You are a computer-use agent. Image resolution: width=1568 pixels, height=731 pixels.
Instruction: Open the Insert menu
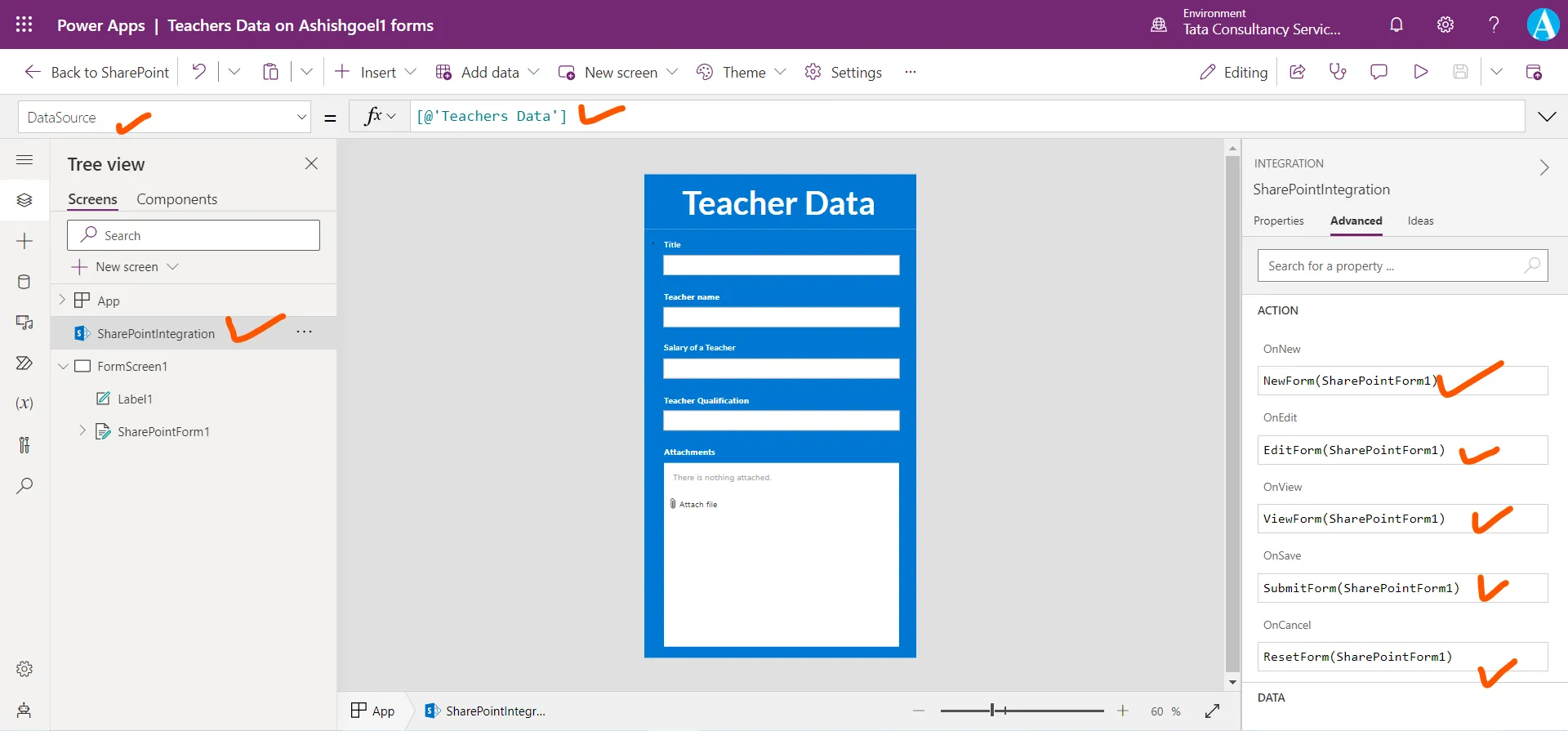376,72
